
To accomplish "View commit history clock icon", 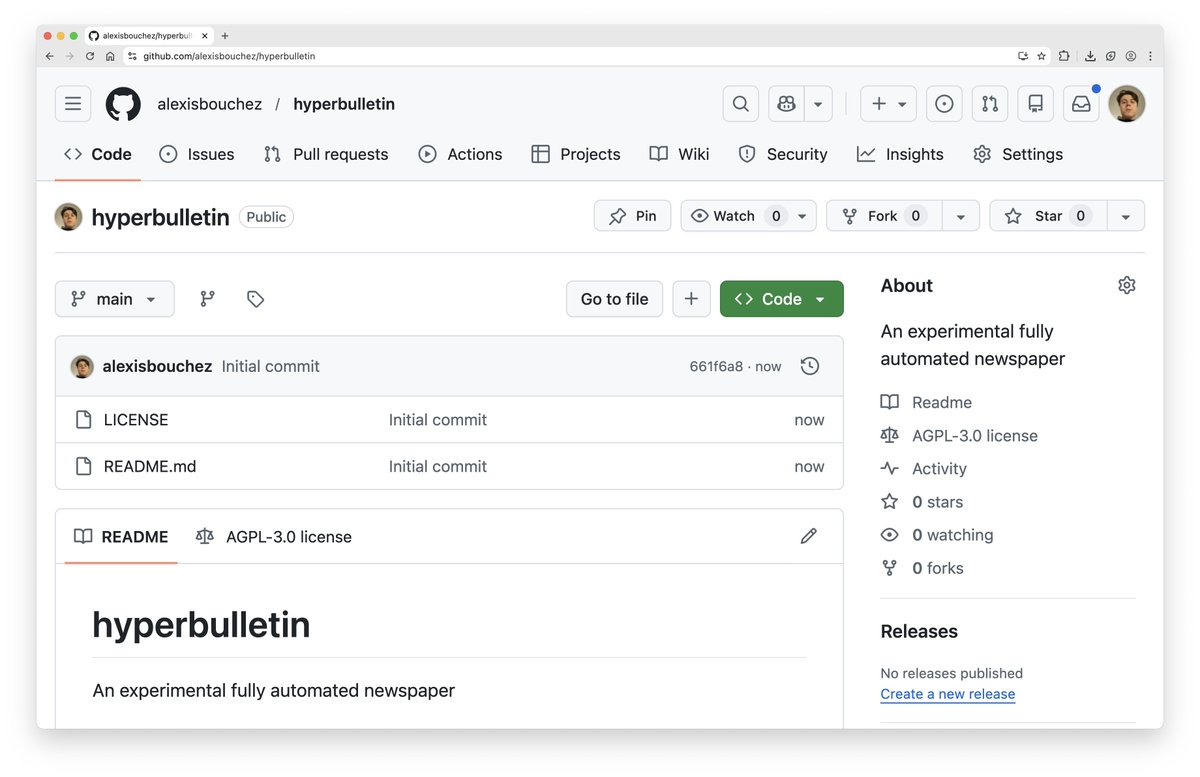I will click(810, 366).
